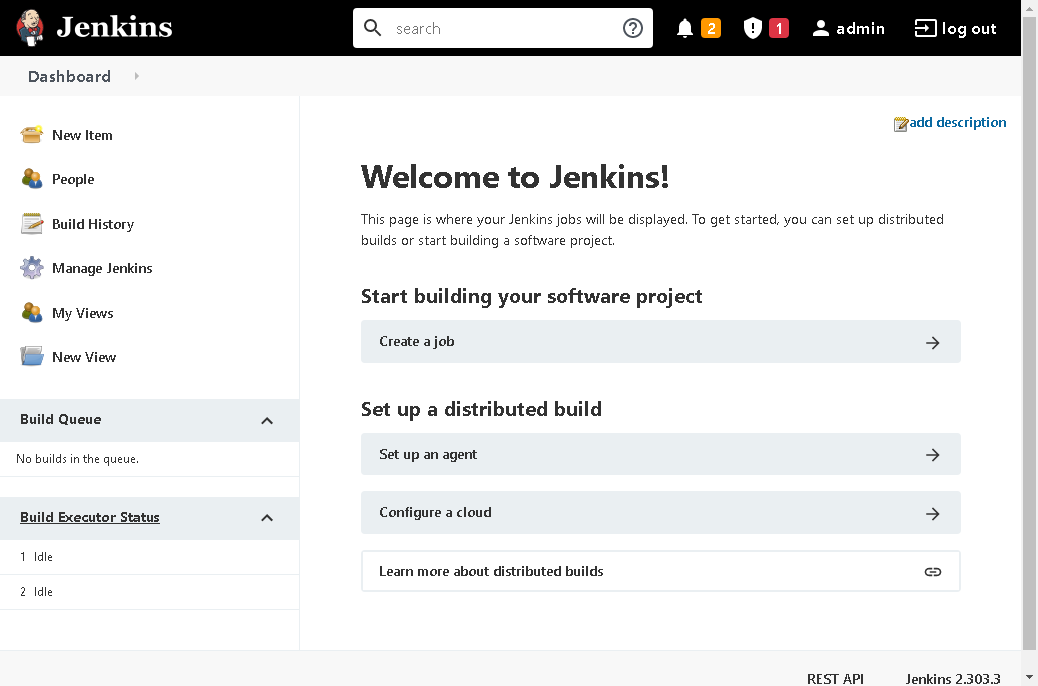Open the security warnings shield icon
The image size is (1038, 686).
pos(753,28)
